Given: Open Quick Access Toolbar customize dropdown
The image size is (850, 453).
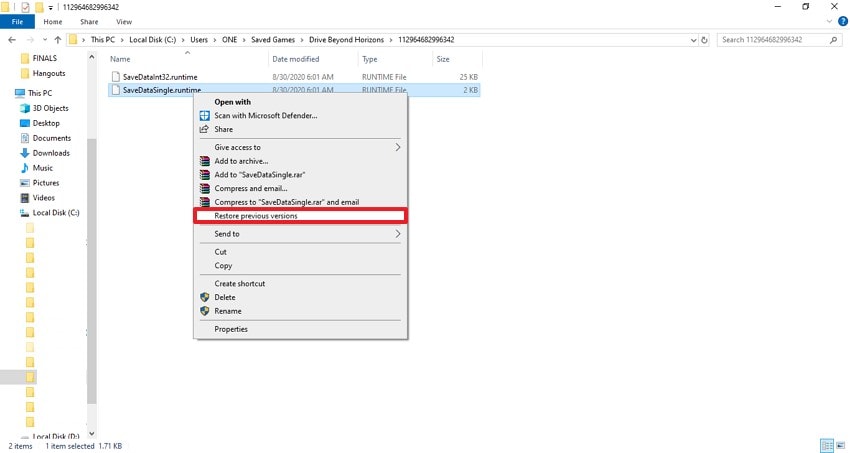Looking at the screenshot, I should 50,7.
